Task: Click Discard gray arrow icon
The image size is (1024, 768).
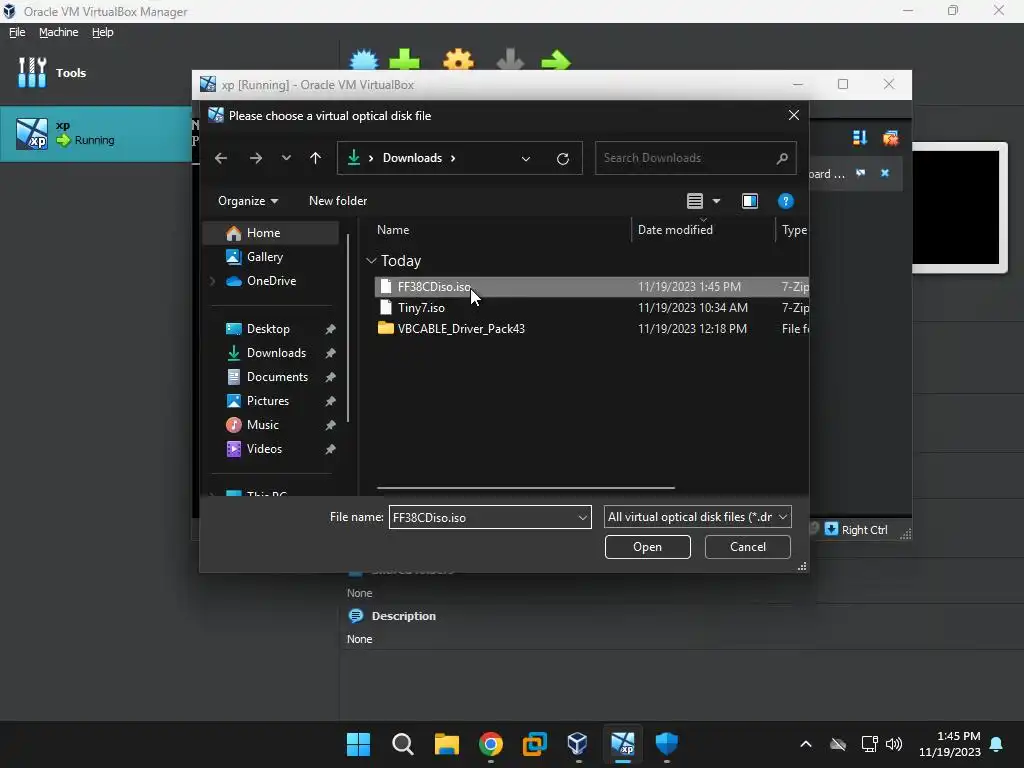Action: click(x=510, y=60)
